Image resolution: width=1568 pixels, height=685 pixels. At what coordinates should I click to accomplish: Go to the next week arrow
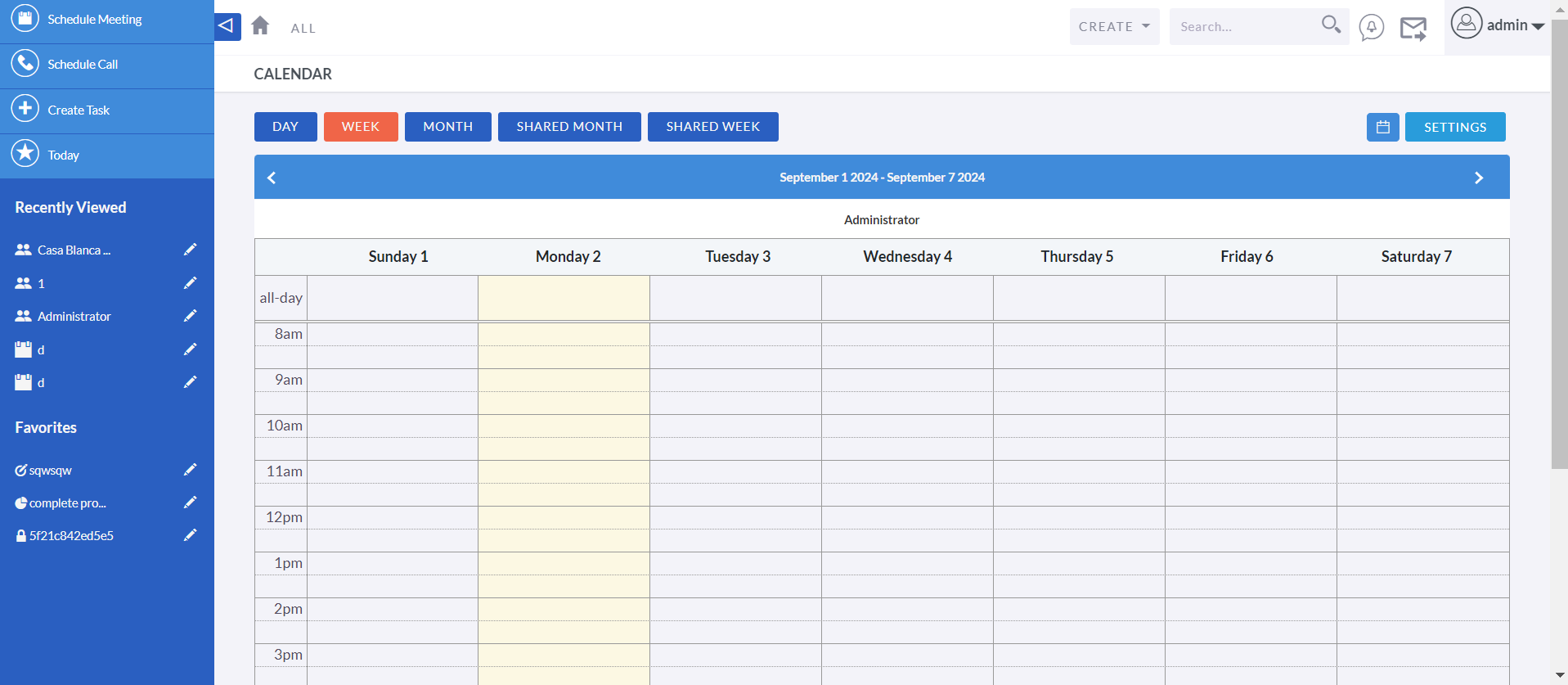[x=1478, y=178]
